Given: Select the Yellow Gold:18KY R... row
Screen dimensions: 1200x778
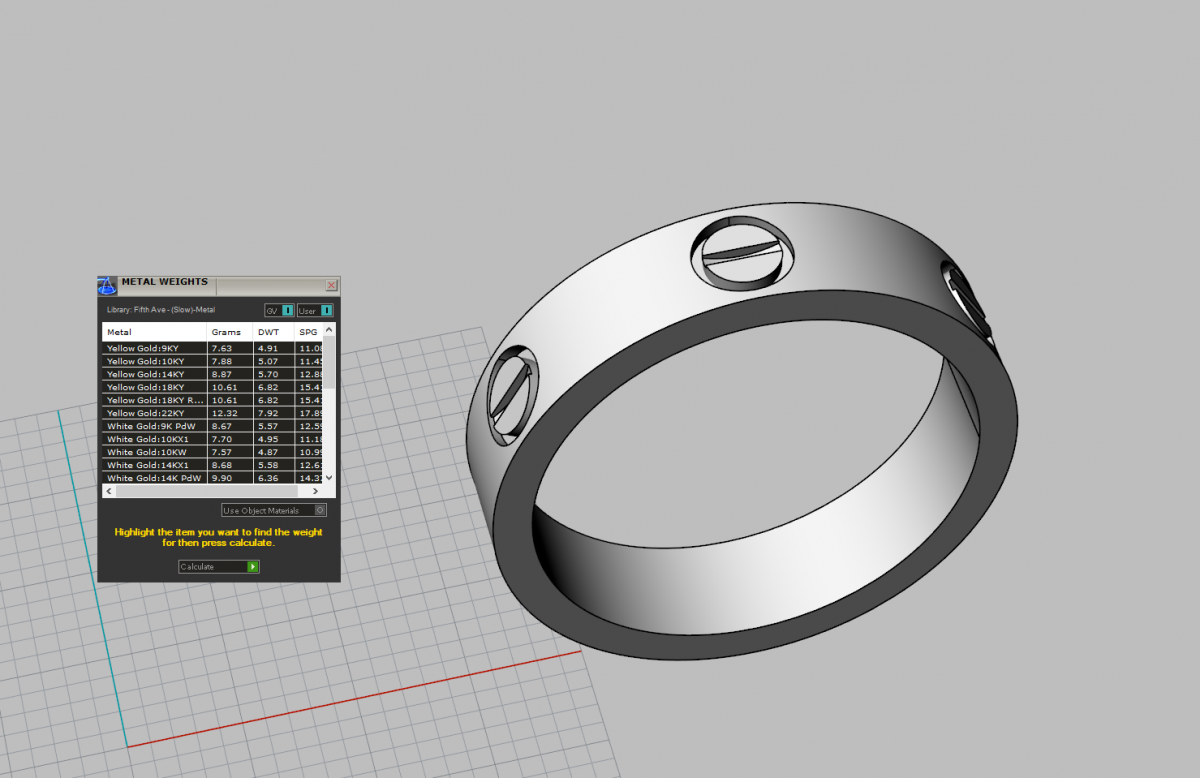Looking at the screenshot, I should click(x=212, y=399).
